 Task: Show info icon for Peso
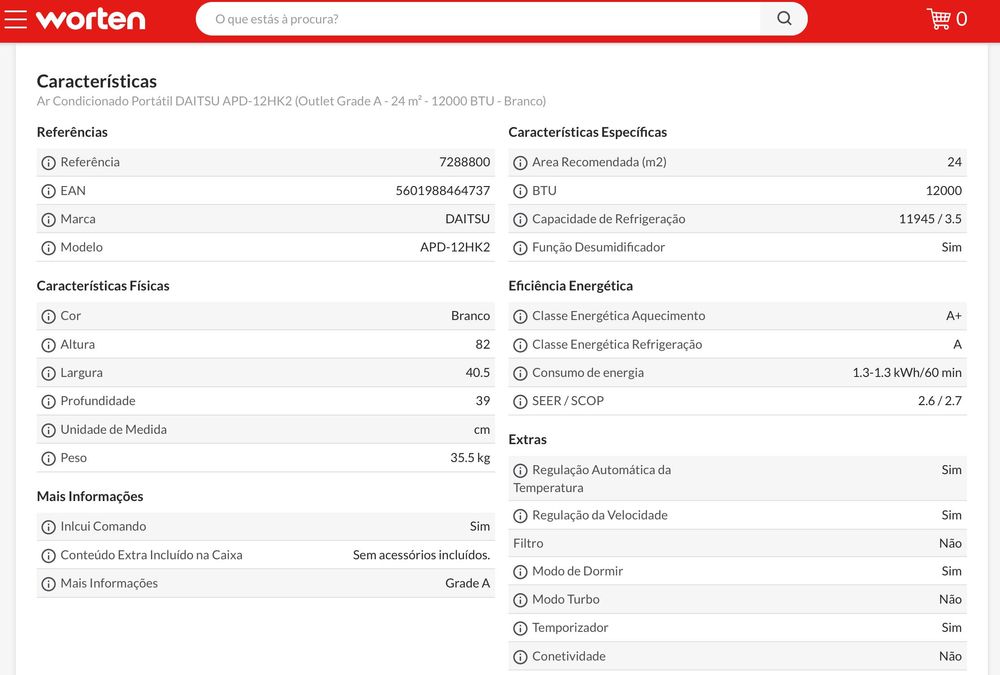tap(48, 458)
